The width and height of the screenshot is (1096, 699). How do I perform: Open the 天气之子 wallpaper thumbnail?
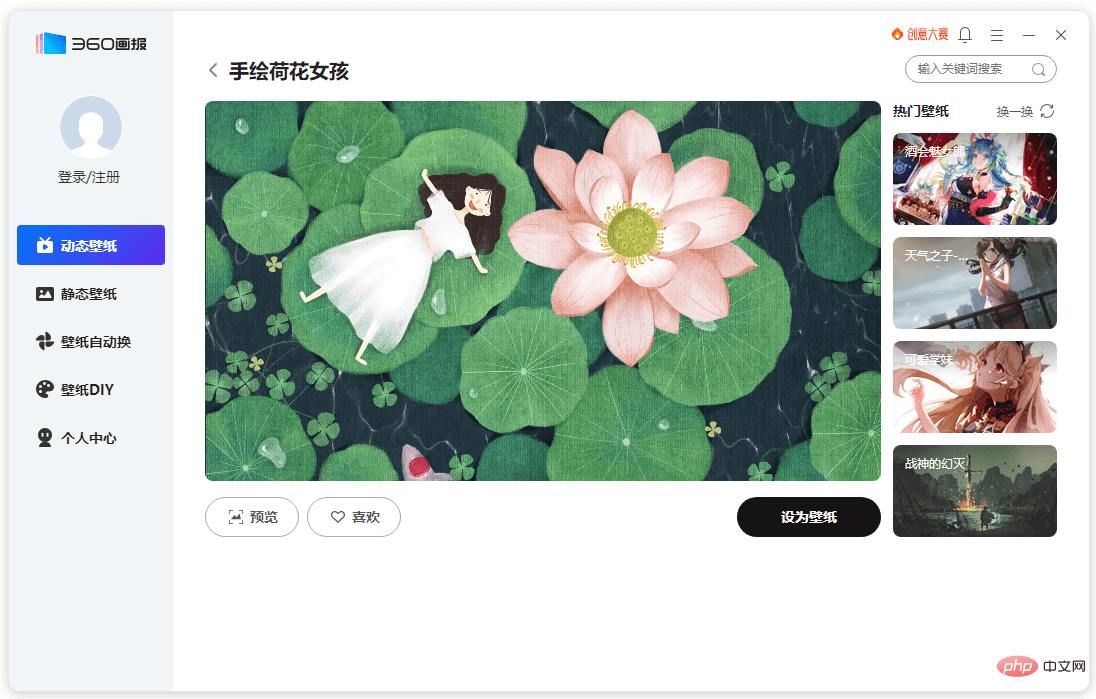[x=975, y=283]
